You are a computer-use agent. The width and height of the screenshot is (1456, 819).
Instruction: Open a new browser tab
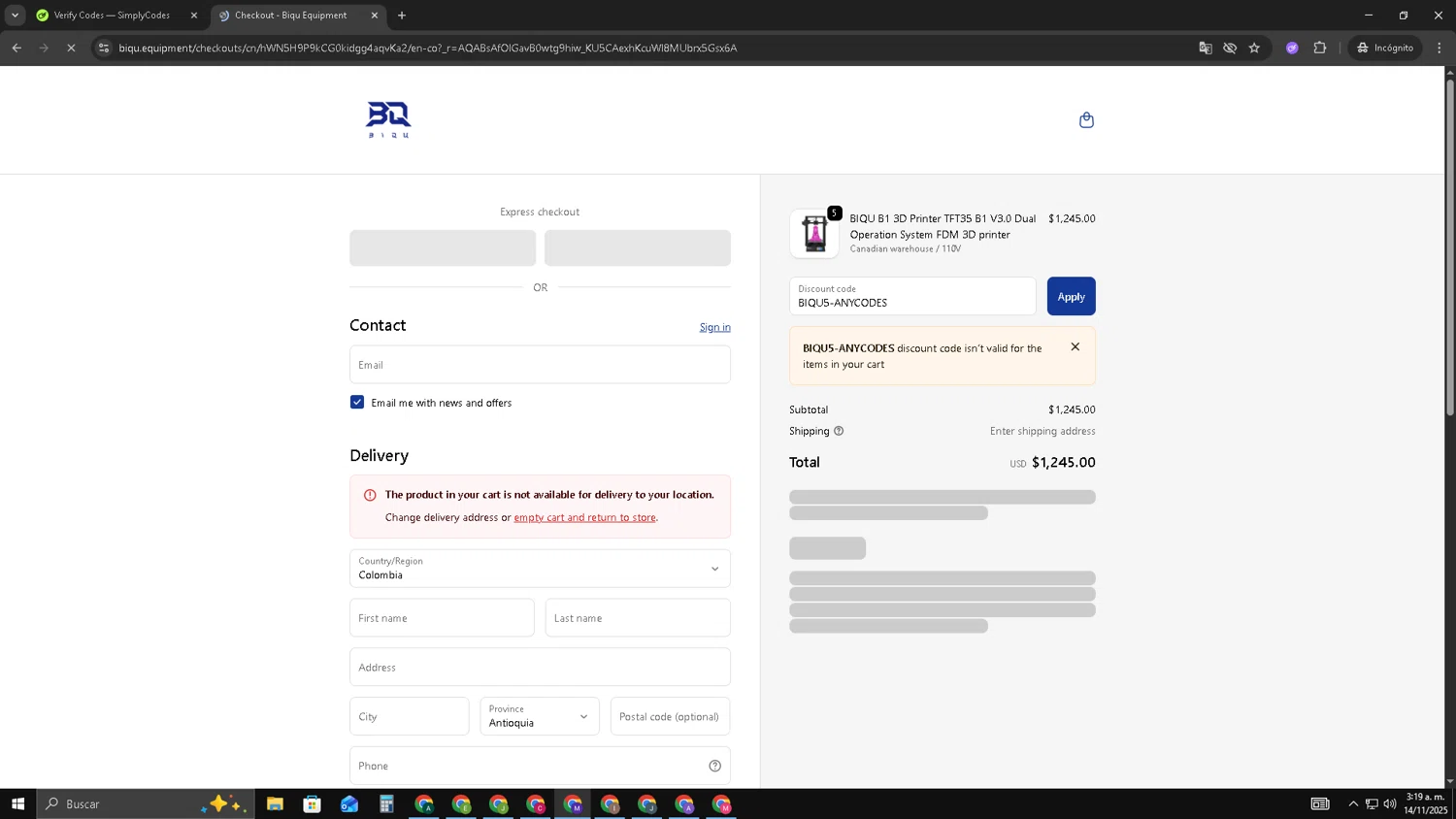click(402, 15)
